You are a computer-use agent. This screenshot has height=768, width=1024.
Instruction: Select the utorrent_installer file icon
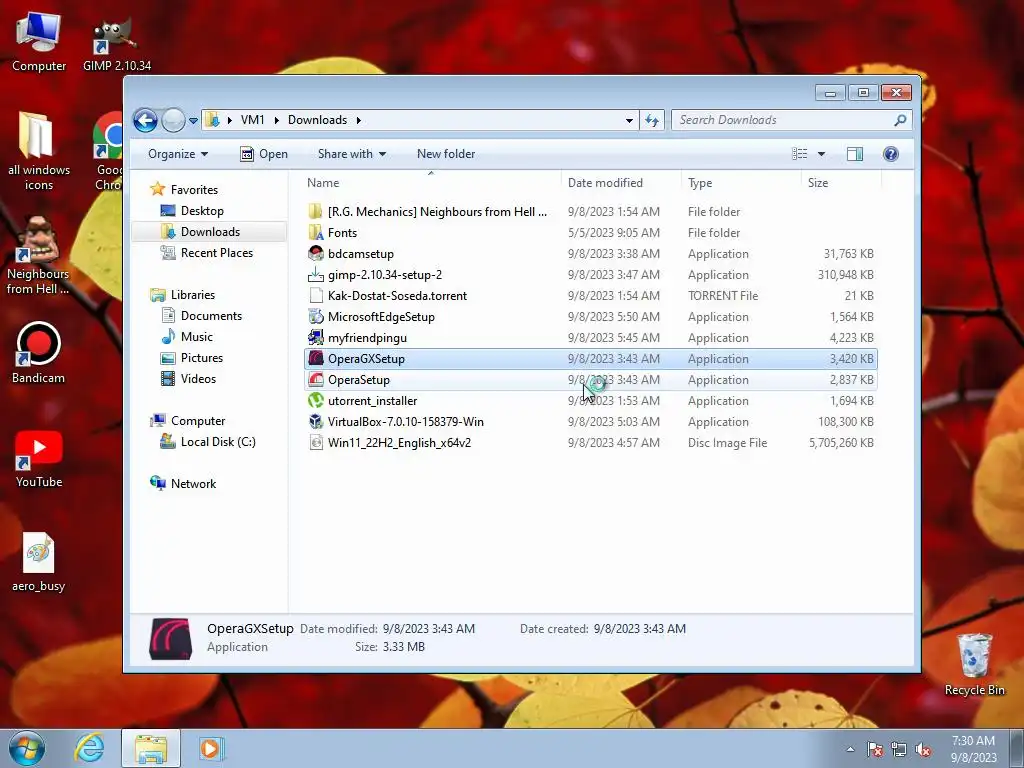pos(316,400)
